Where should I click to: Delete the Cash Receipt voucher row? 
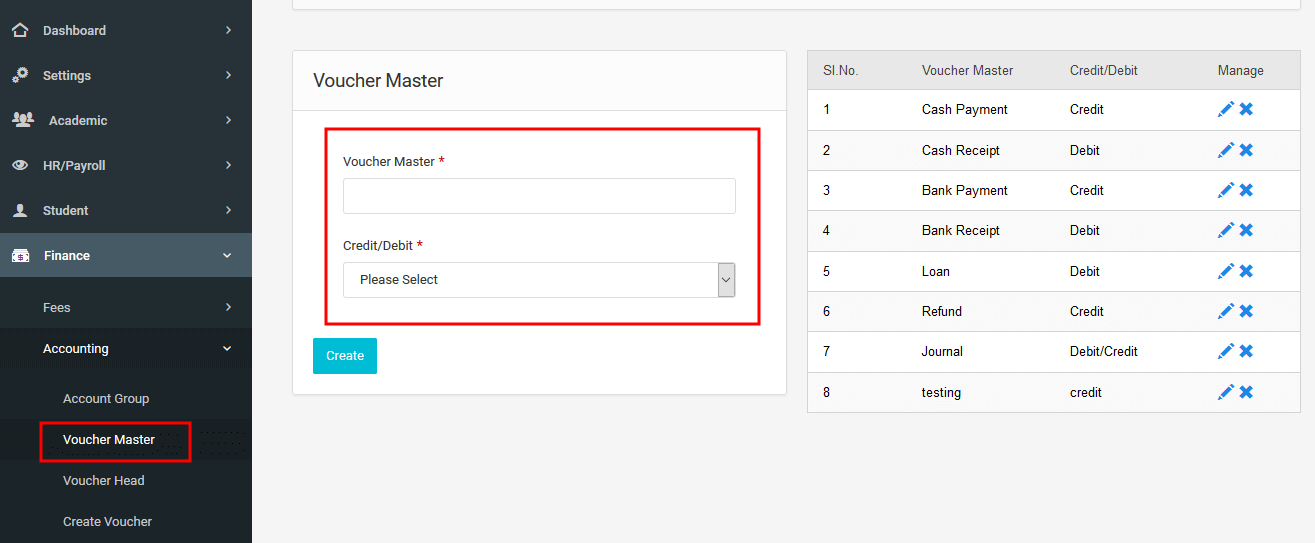point(1246,150)
